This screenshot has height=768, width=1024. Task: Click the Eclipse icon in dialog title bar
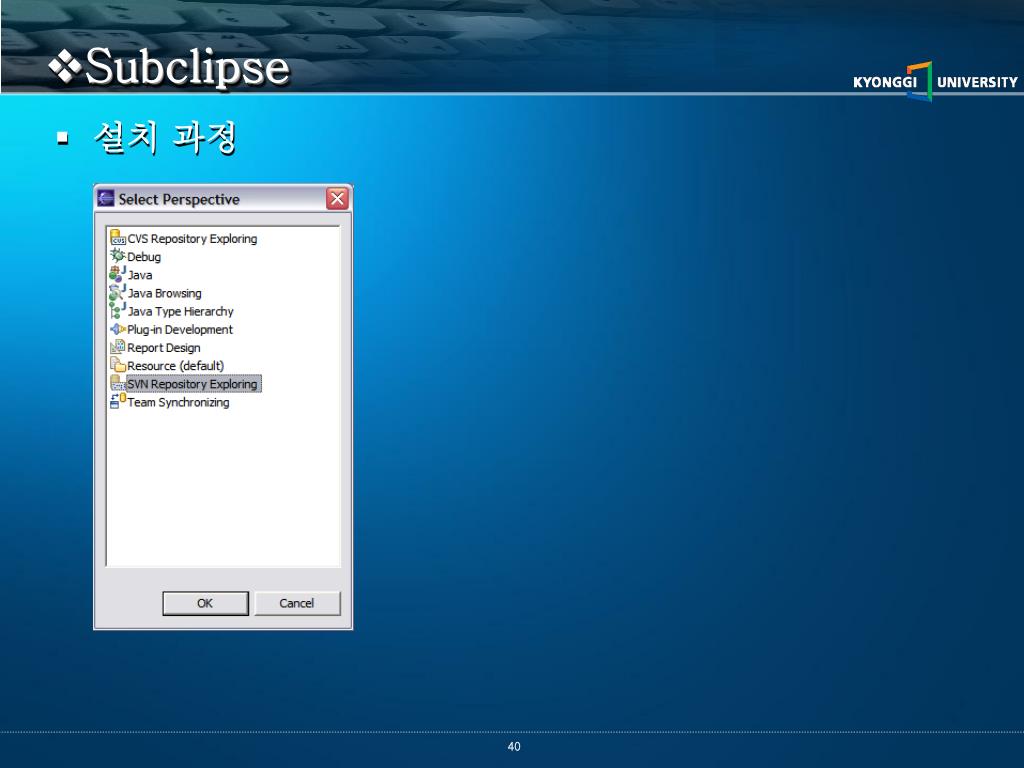pos(106,199)
